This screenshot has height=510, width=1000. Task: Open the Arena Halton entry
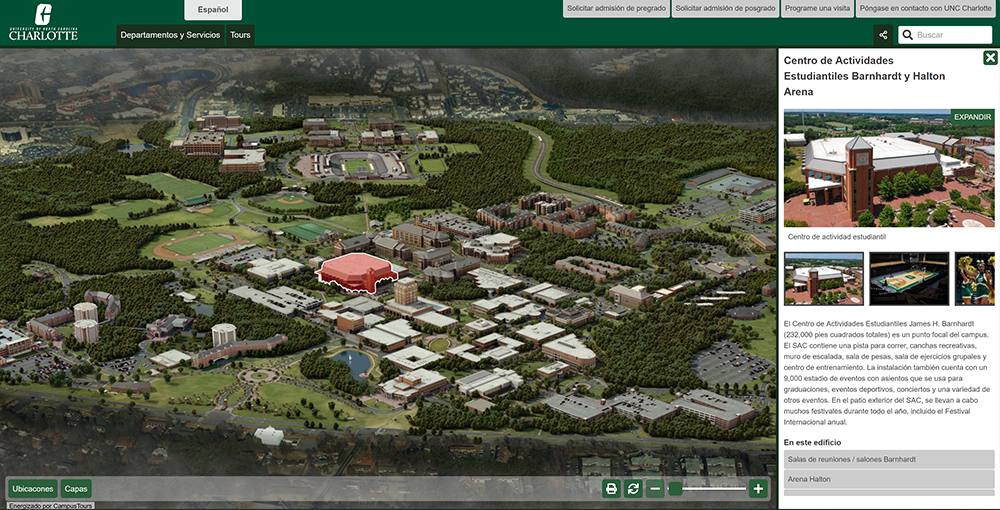tap(889, 479)
